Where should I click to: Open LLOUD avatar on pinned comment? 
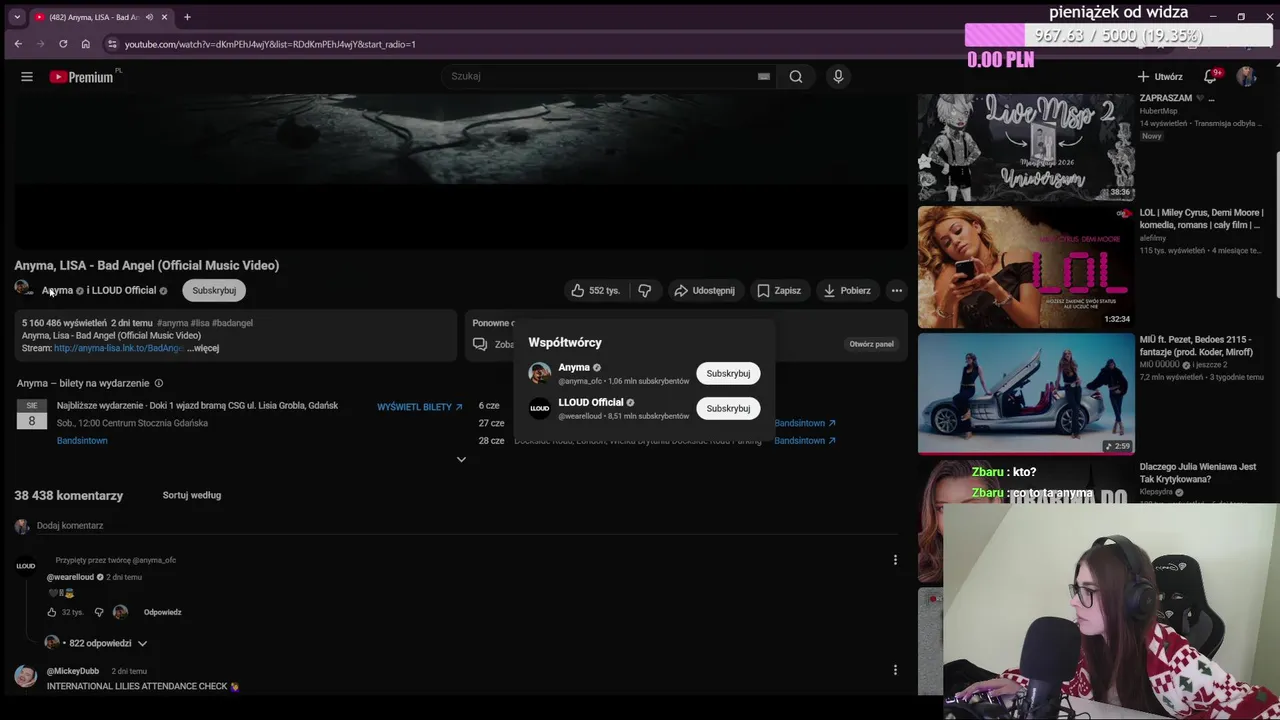coord(26,566)
